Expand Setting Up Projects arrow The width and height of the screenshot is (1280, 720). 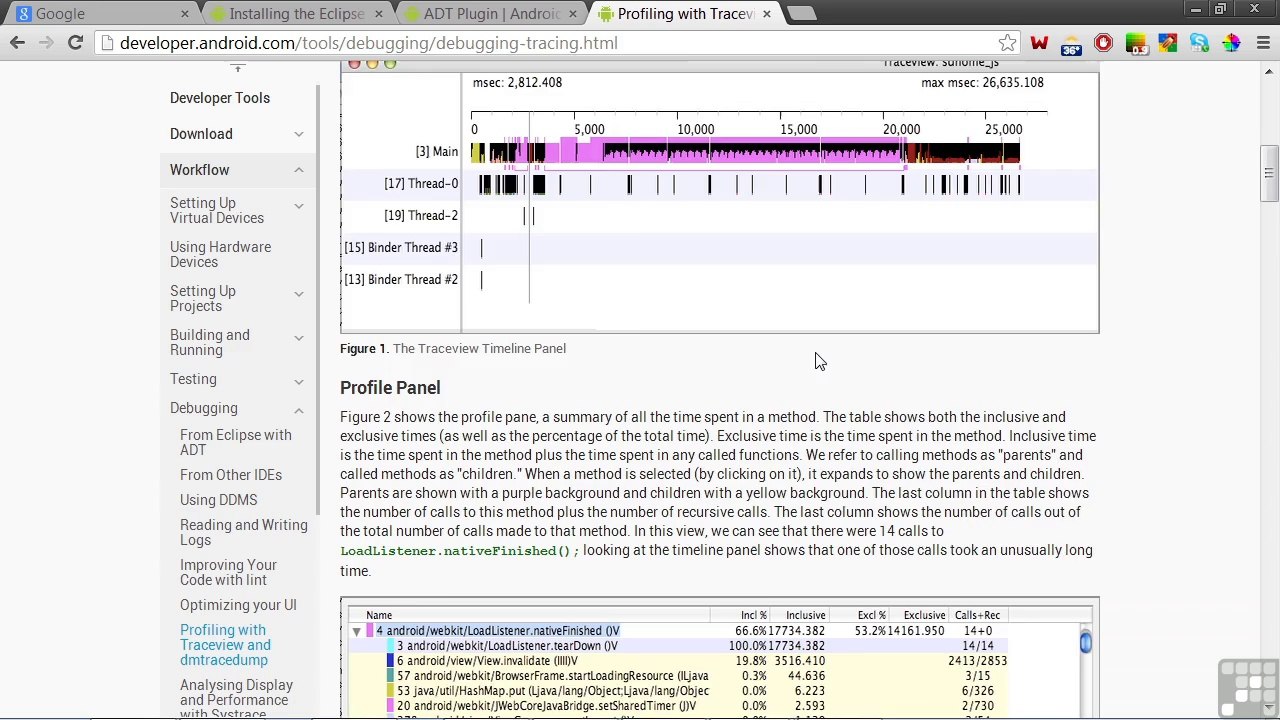[x=298, y=293]
